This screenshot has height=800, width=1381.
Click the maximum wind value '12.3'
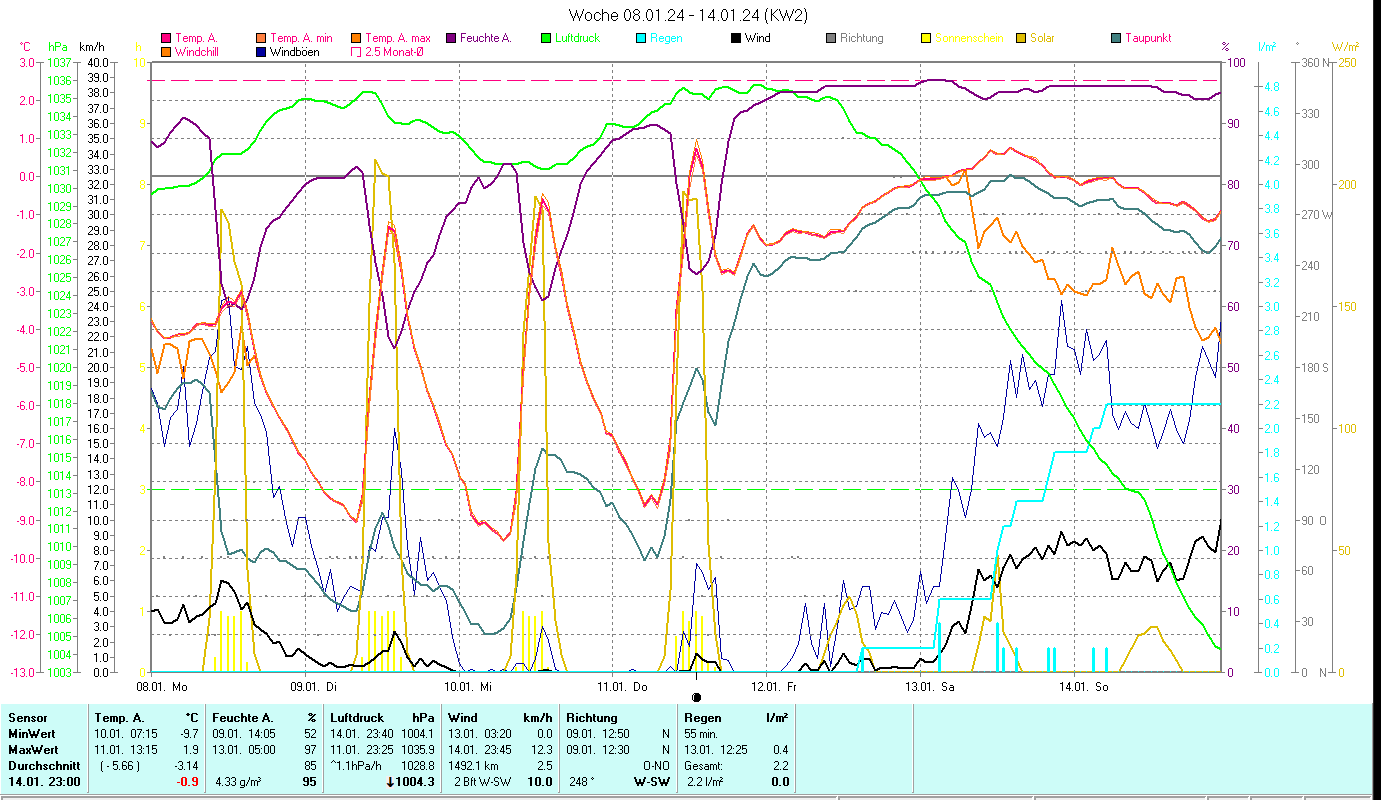click(541, 750)
